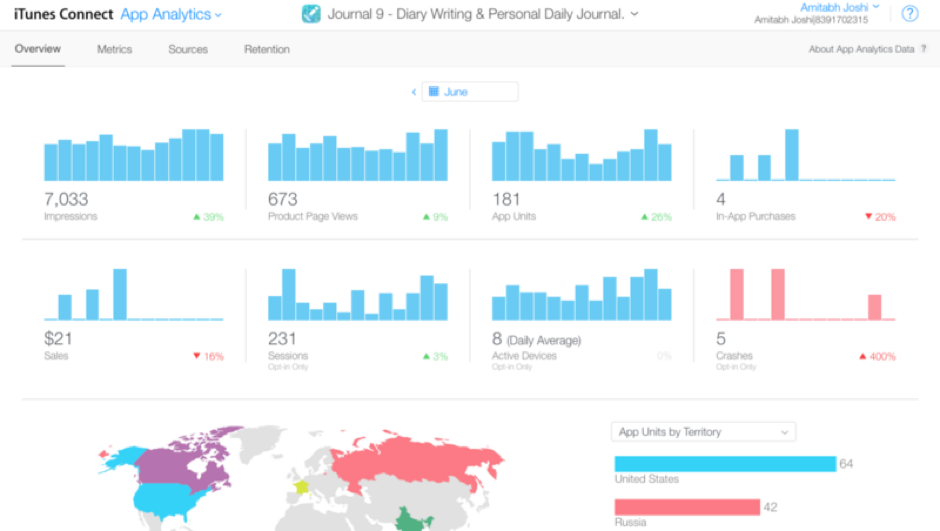Select France on the world map
Screen dimensions: 940x531
[x=302, y=487]
